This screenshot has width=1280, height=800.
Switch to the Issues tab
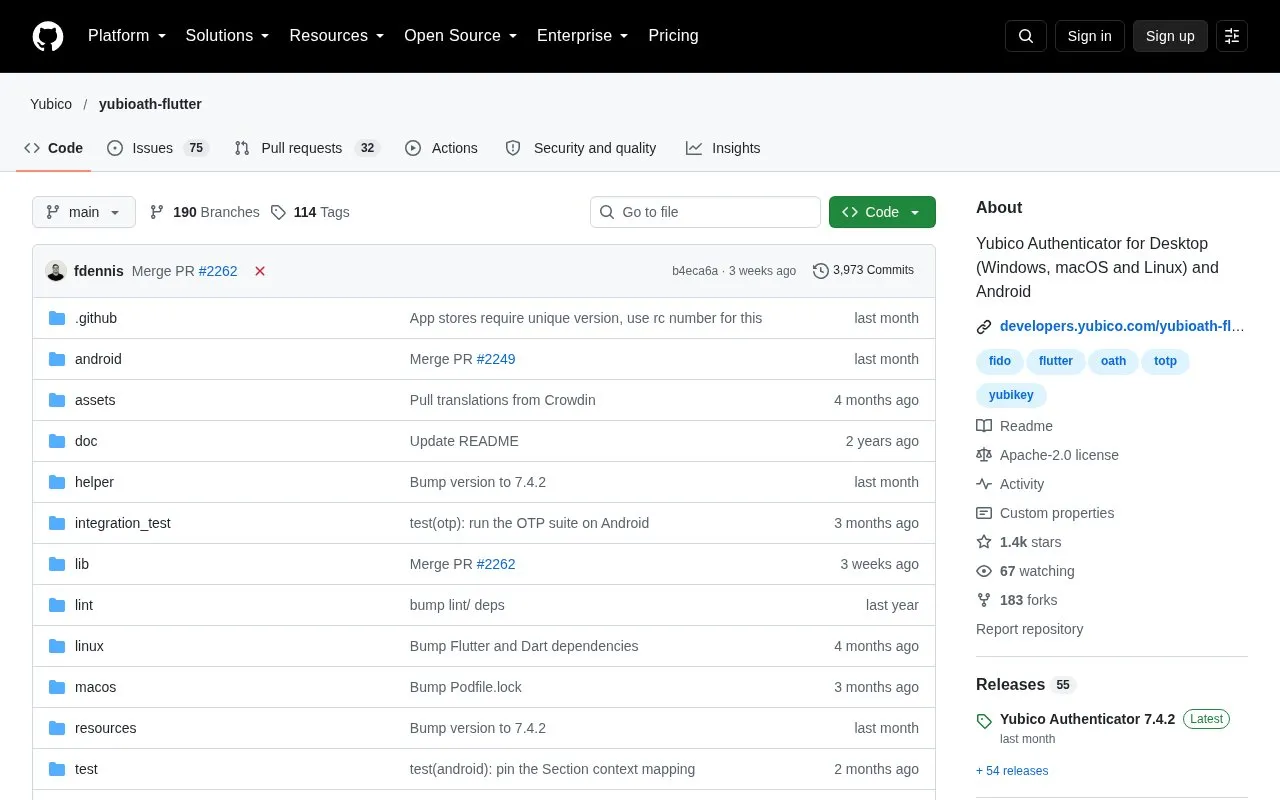(x=157, y=148)
